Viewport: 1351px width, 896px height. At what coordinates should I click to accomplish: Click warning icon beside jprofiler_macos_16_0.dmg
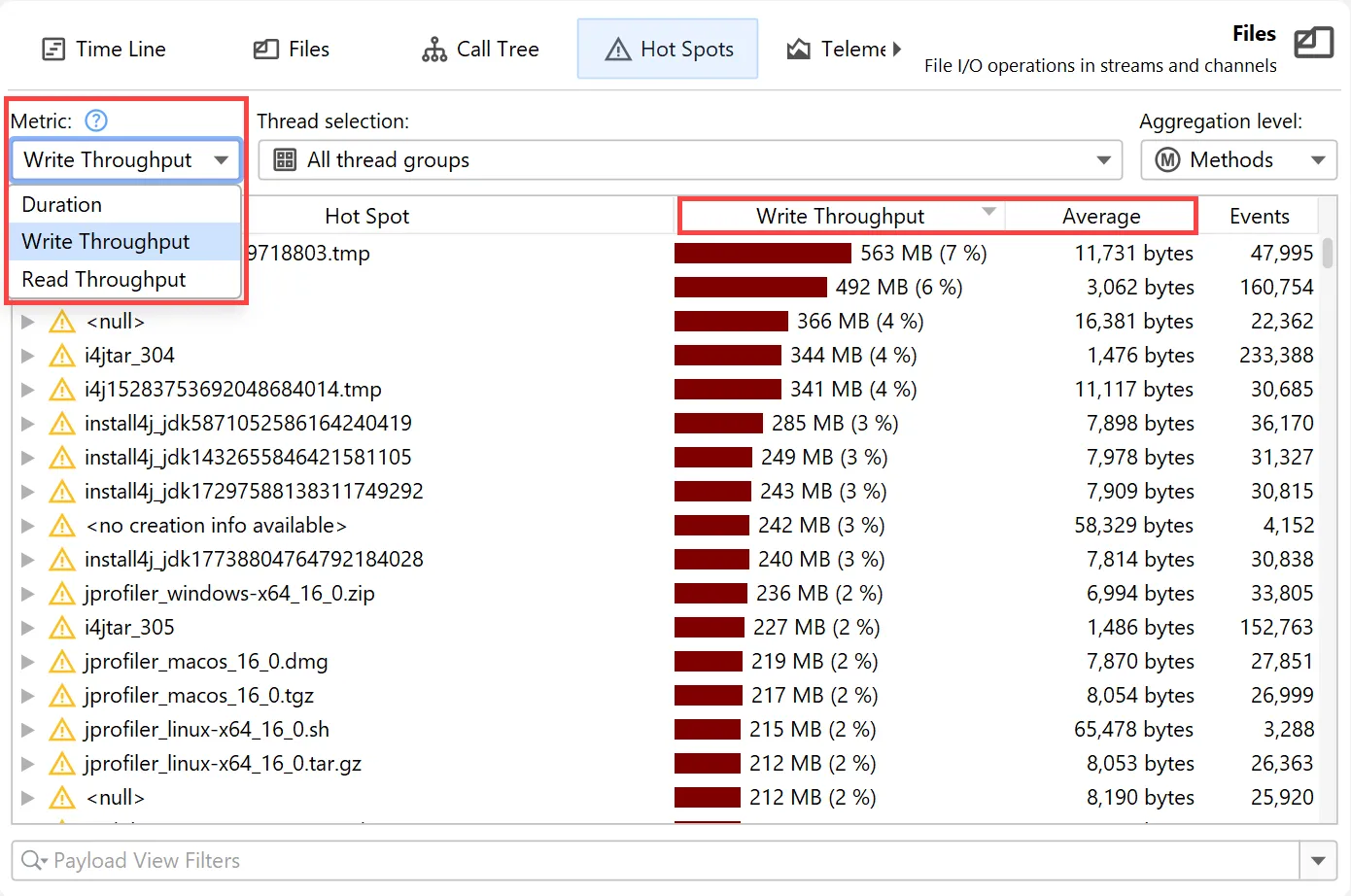tap(62, 662)
